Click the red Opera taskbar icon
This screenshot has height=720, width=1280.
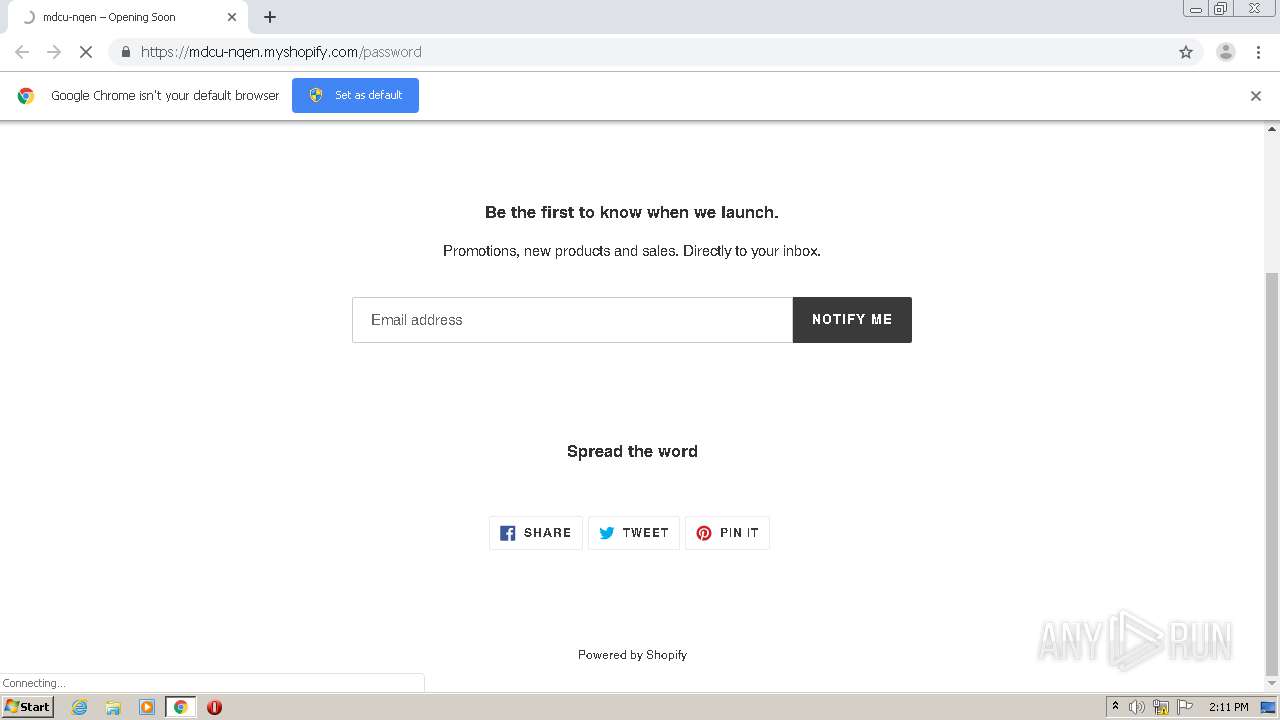(x=214, y=707)
